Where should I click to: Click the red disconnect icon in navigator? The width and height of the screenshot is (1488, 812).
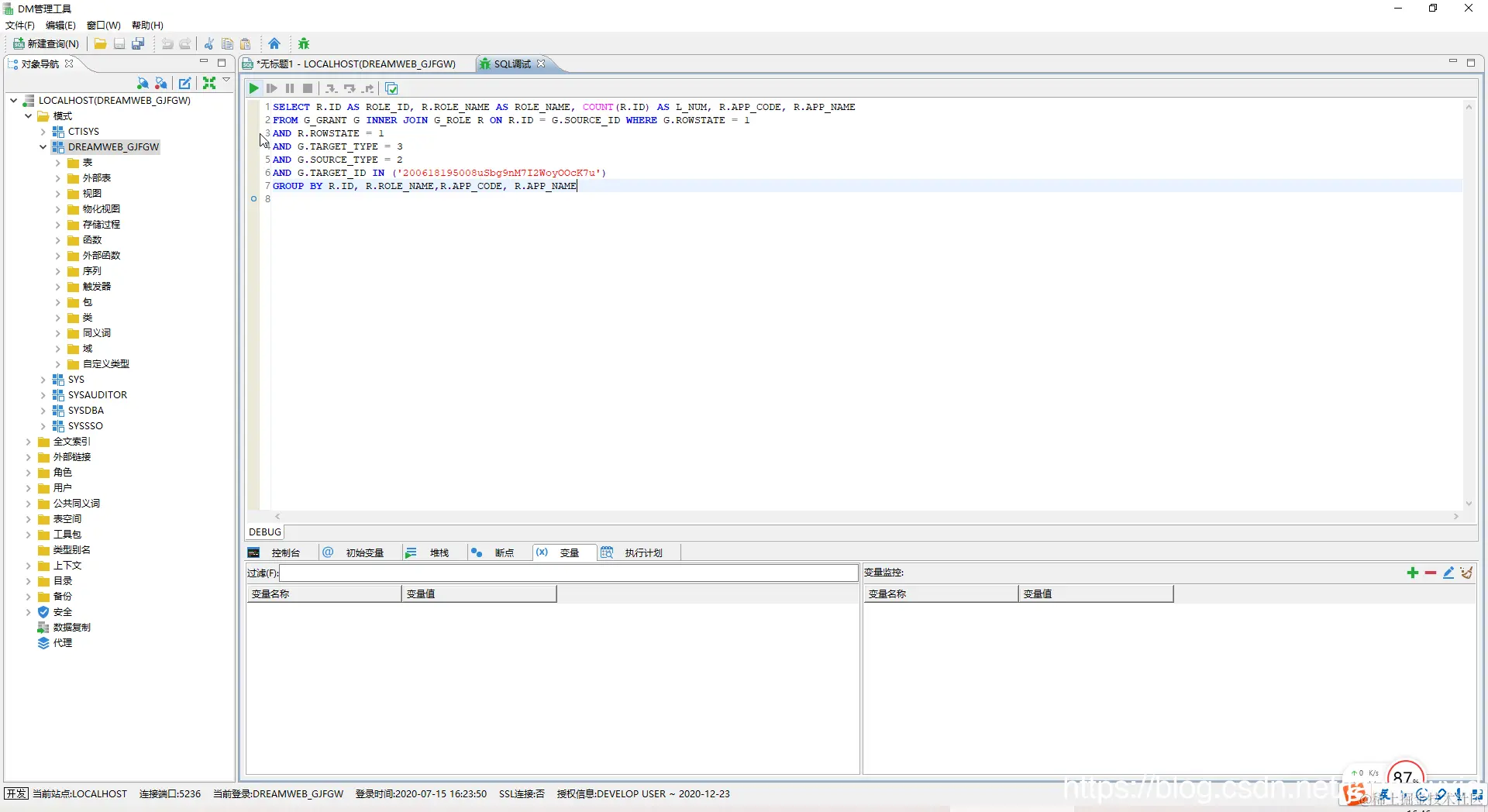tap(161, 83)
